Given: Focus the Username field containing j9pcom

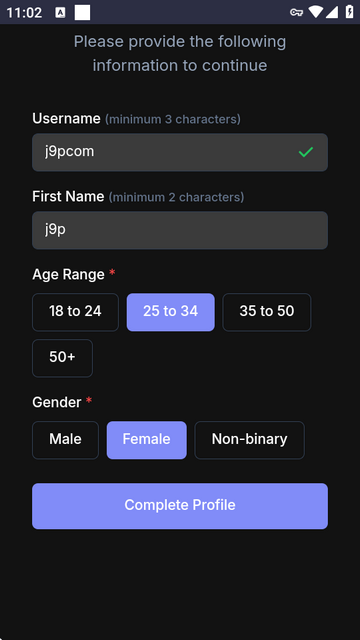Looking at the screenshot, I should point(180,152).
